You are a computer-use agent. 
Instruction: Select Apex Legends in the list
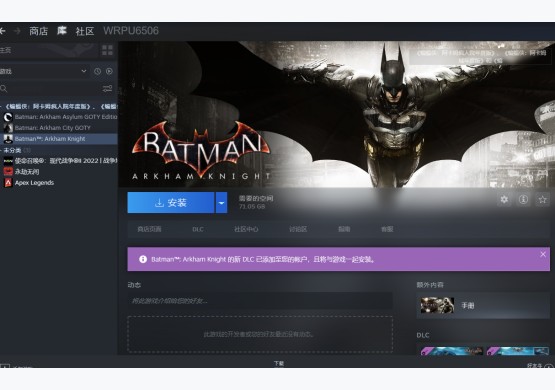click(x=58, y=183)
